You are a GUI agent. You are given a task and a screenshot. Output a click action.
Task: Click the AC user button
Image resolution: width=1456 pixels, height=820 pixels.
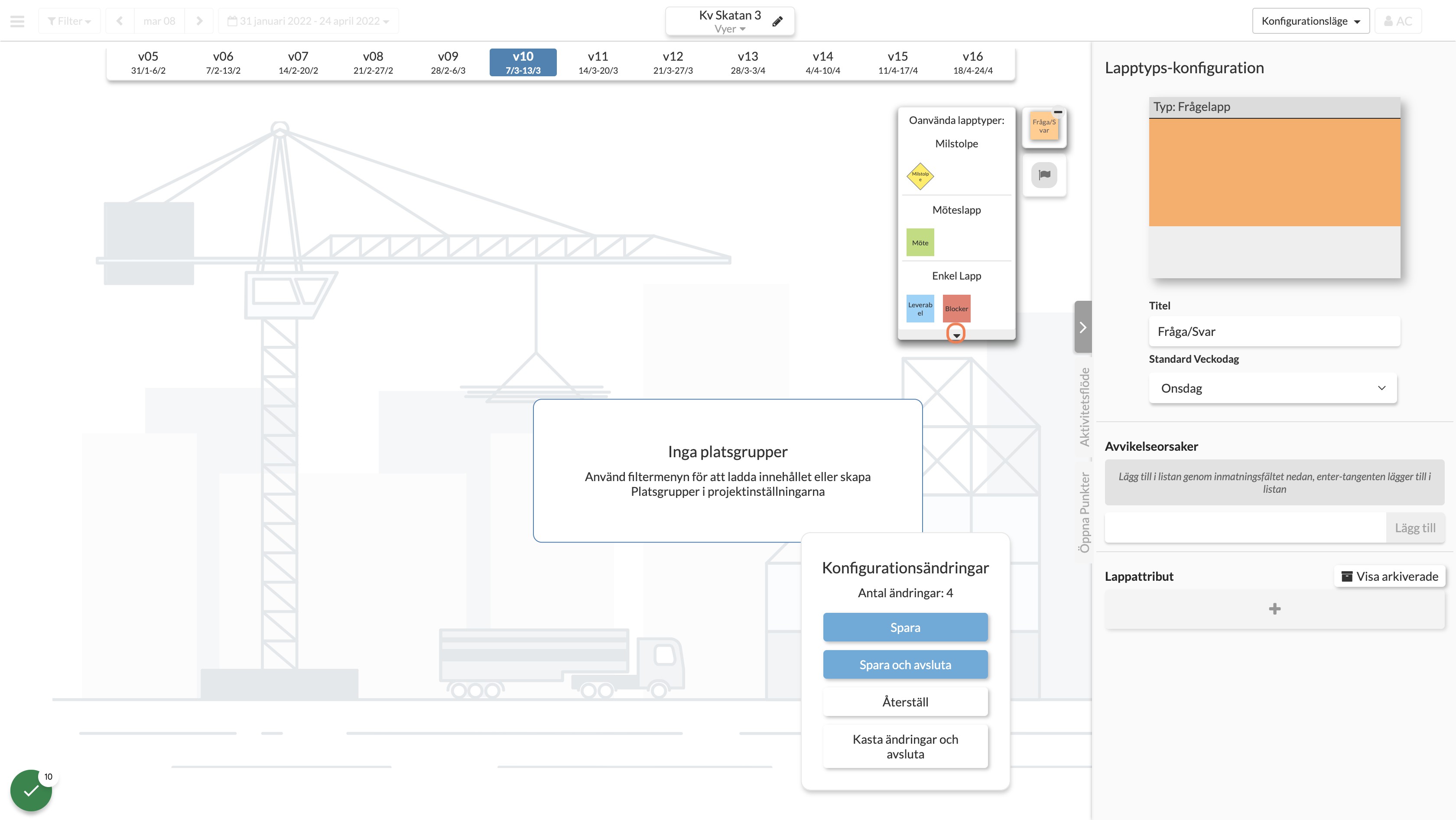coord(1398,21)
